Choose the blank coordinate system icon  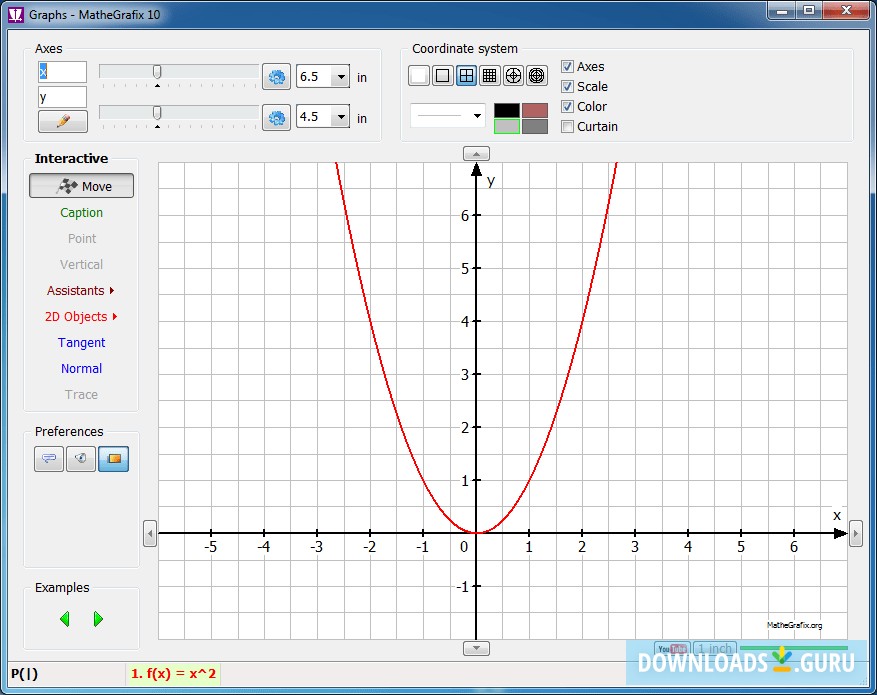point(419,75)
